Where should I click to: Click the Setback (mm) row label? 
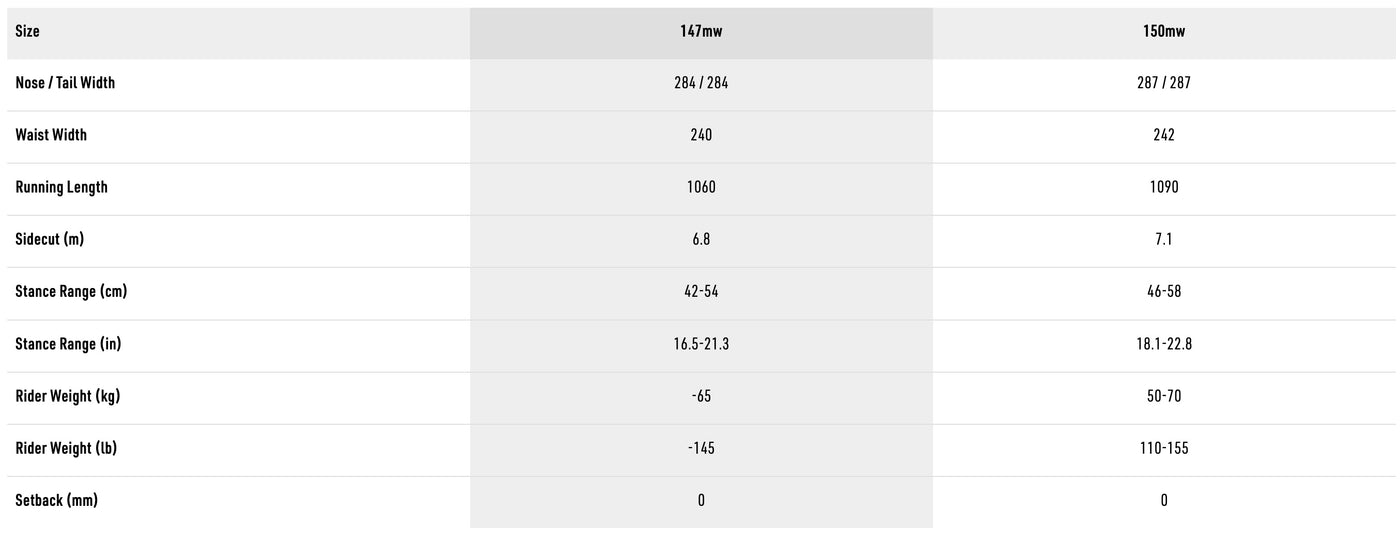(56, 500)
